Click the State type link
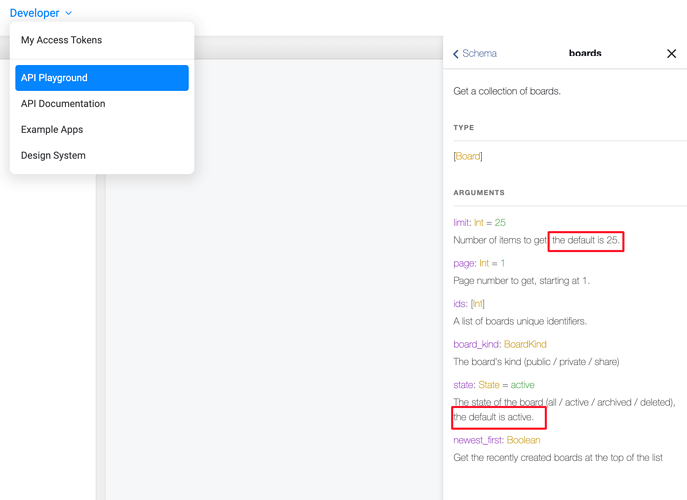Screen dimensions: 687x500 pyautogui.click(x=488, y=385)
